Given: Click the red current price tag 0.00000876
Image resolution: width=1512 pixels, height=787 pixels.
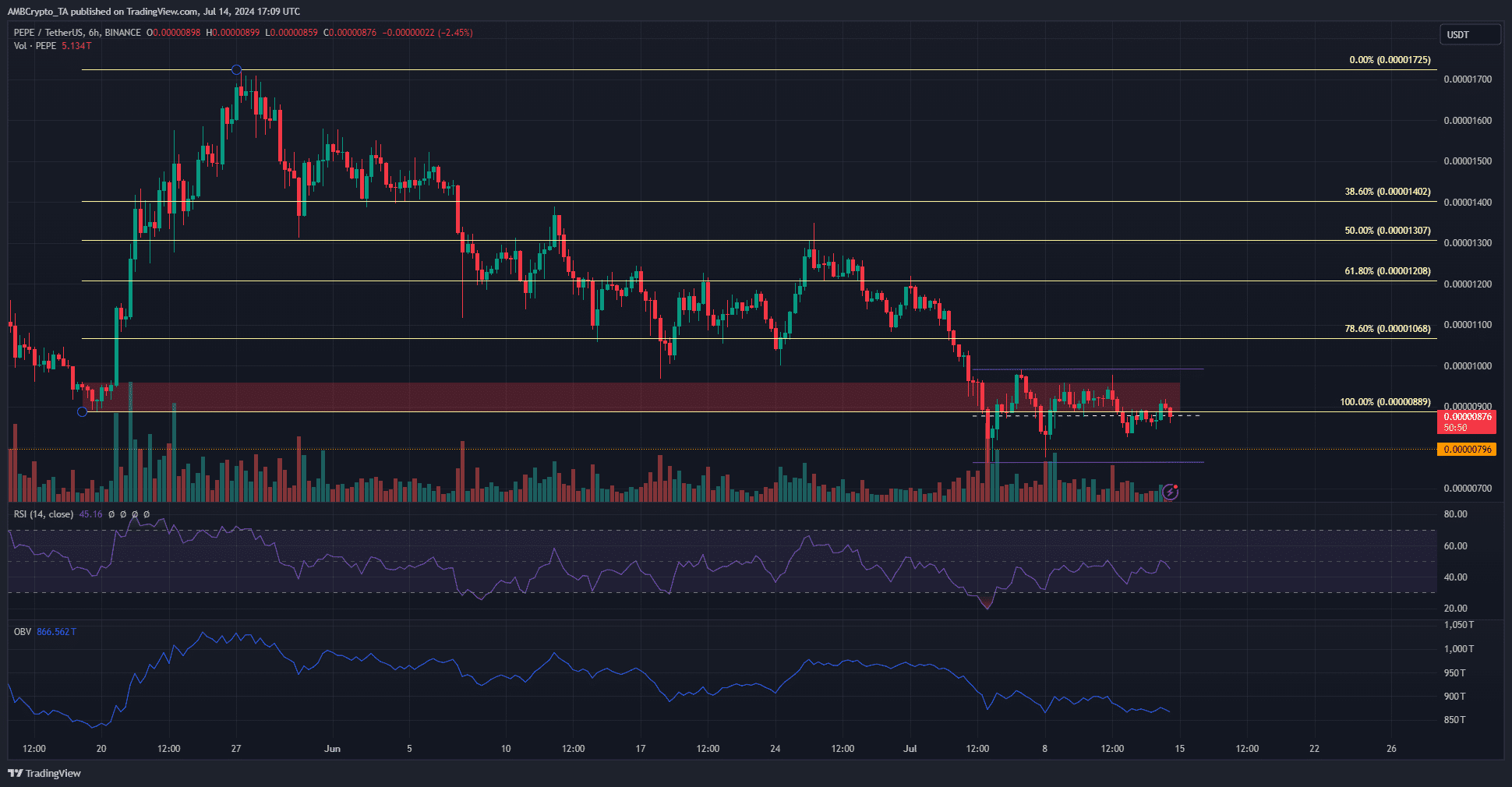Looking at the screenshot, I should [1466, 422].
